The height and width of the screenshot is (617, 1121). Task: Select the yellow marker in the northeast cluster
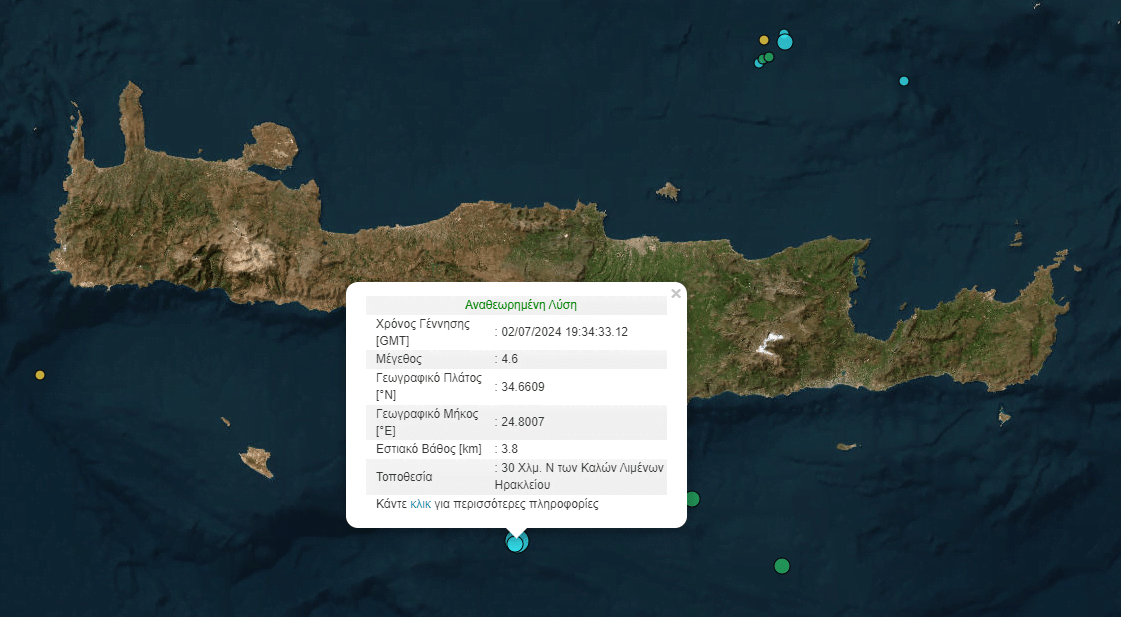click(764, 40)
